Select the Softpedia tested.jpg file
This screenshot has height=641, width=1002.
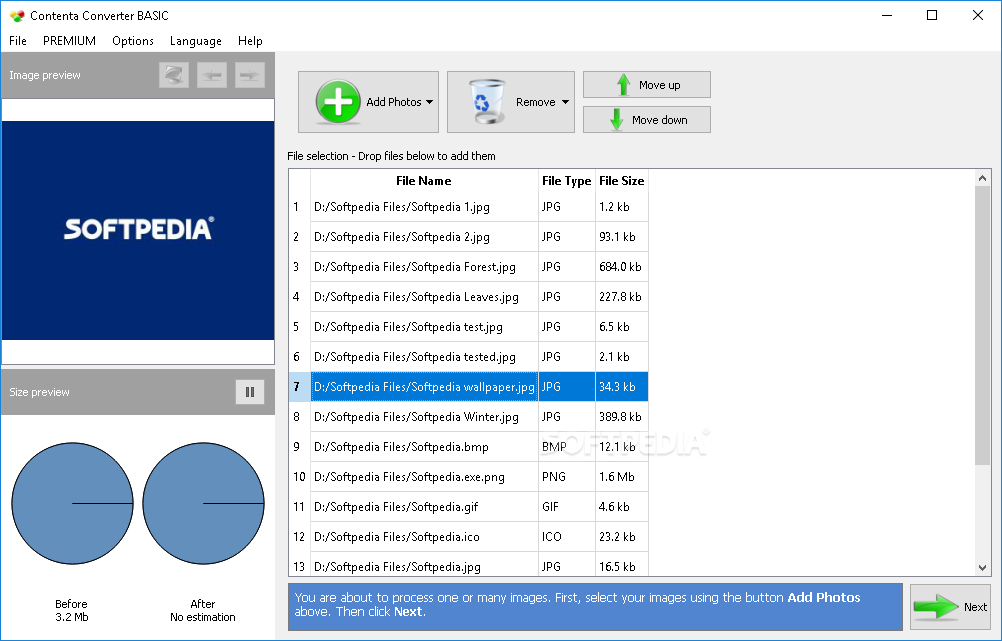[x=424, y=357]
